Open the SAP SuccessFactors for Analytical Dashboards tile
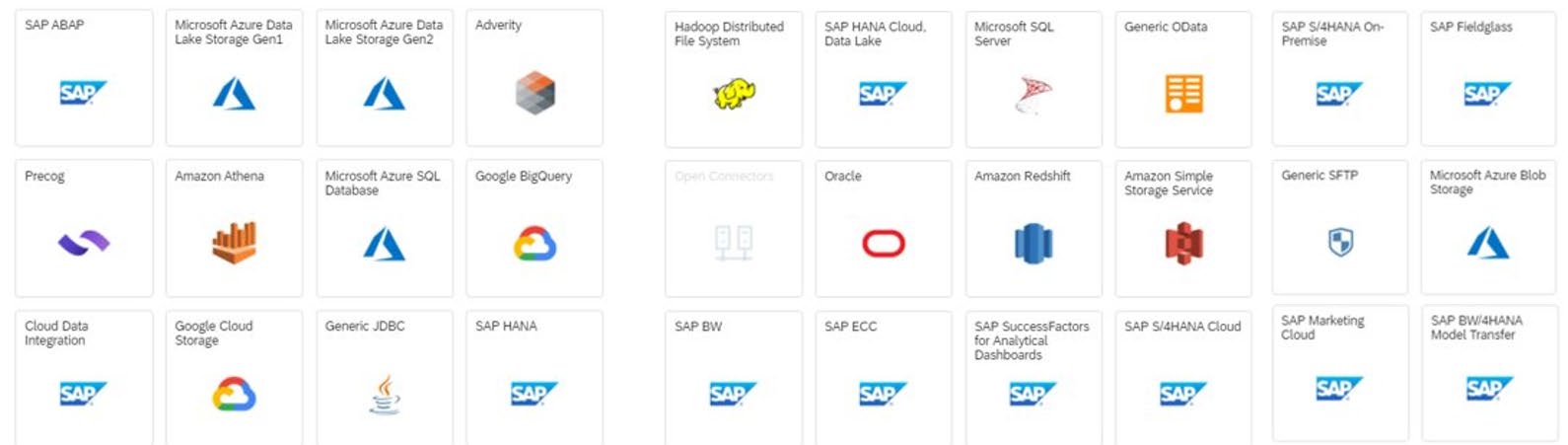The width and height of the screenshot is (1568, 445). 1033,377
